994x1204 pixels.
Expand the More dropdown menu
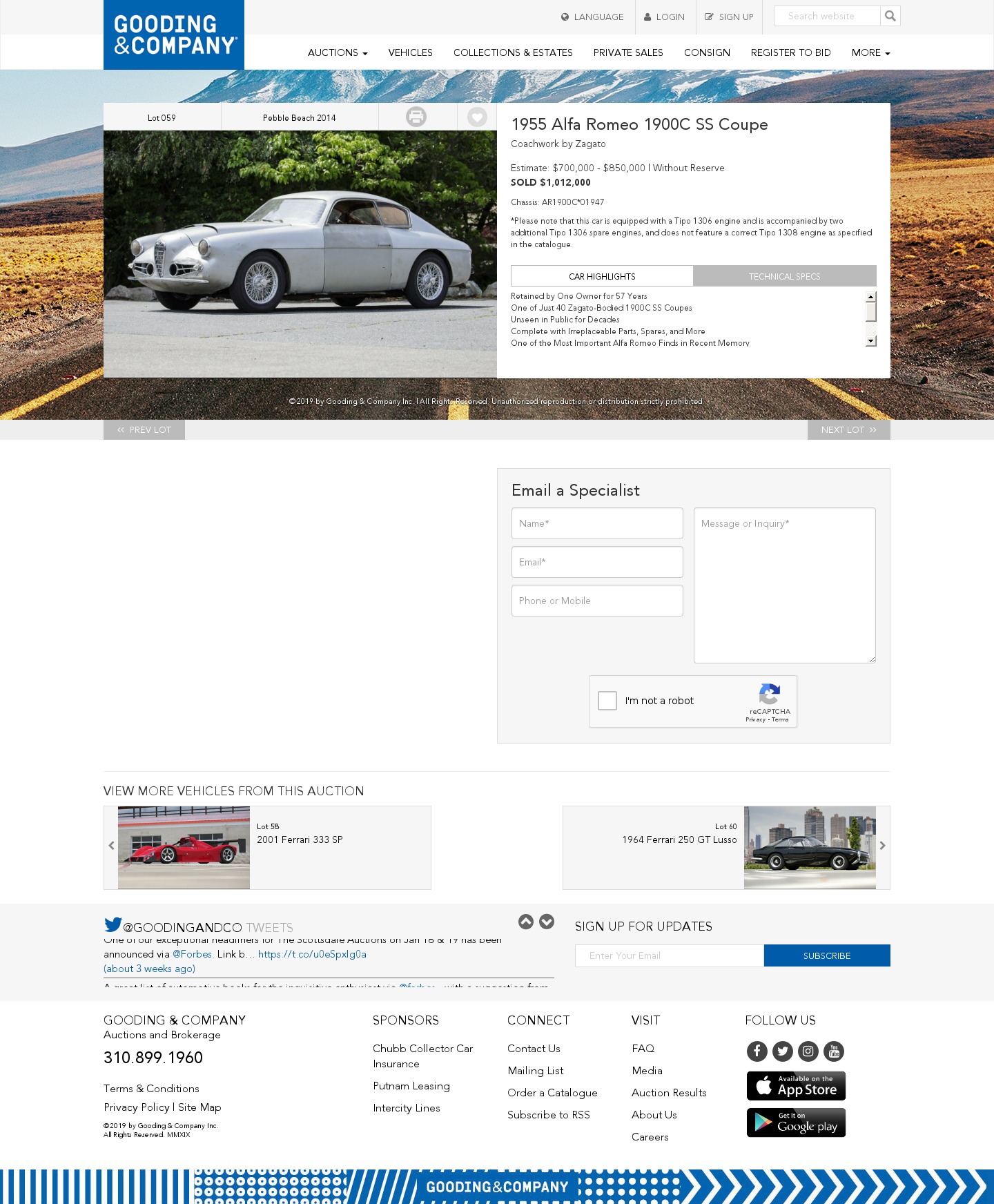[x=870, y=52]
